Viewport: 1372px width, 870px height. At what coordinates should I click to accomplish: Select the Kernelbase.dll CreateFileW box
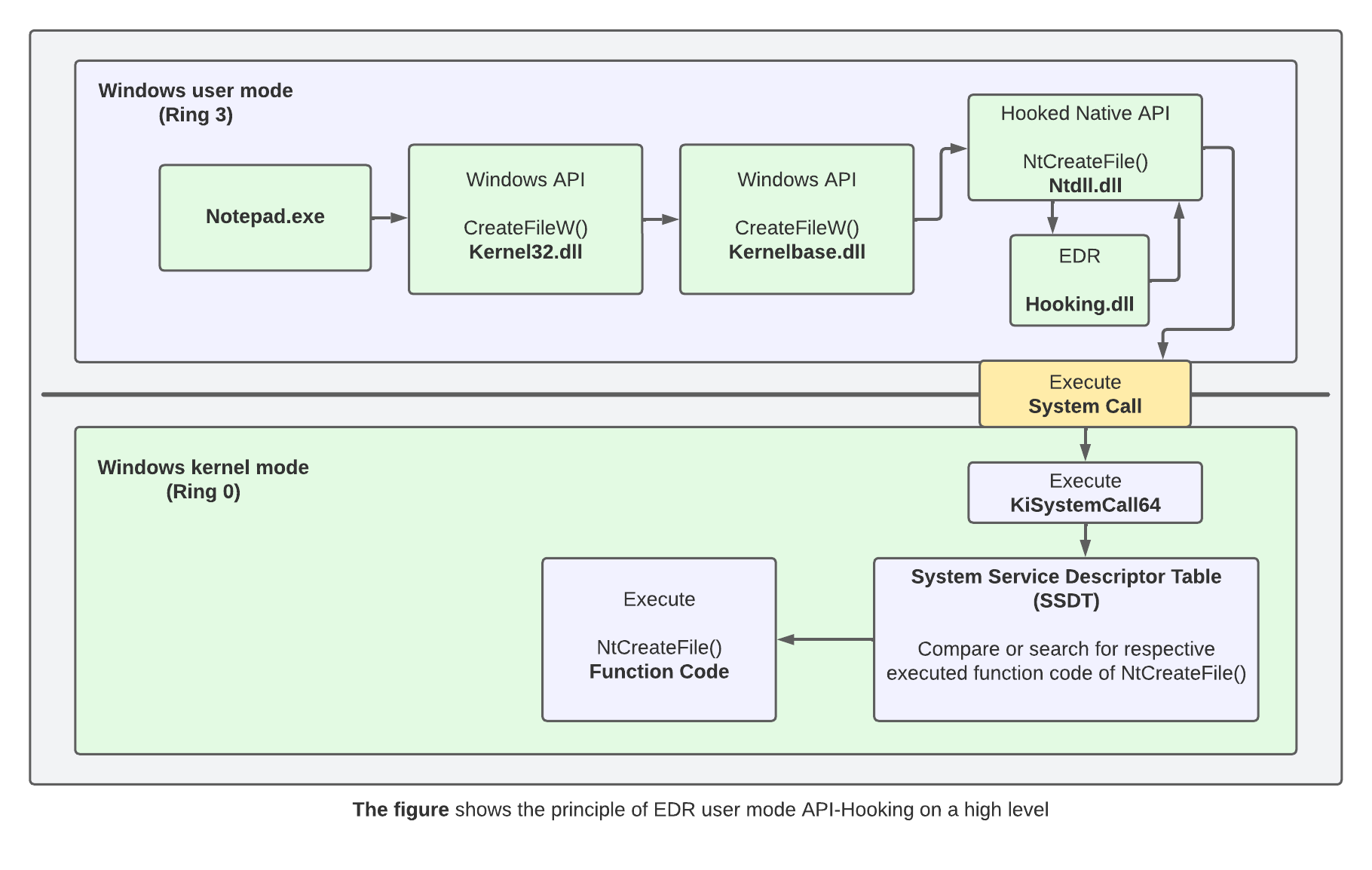point(796,219)
